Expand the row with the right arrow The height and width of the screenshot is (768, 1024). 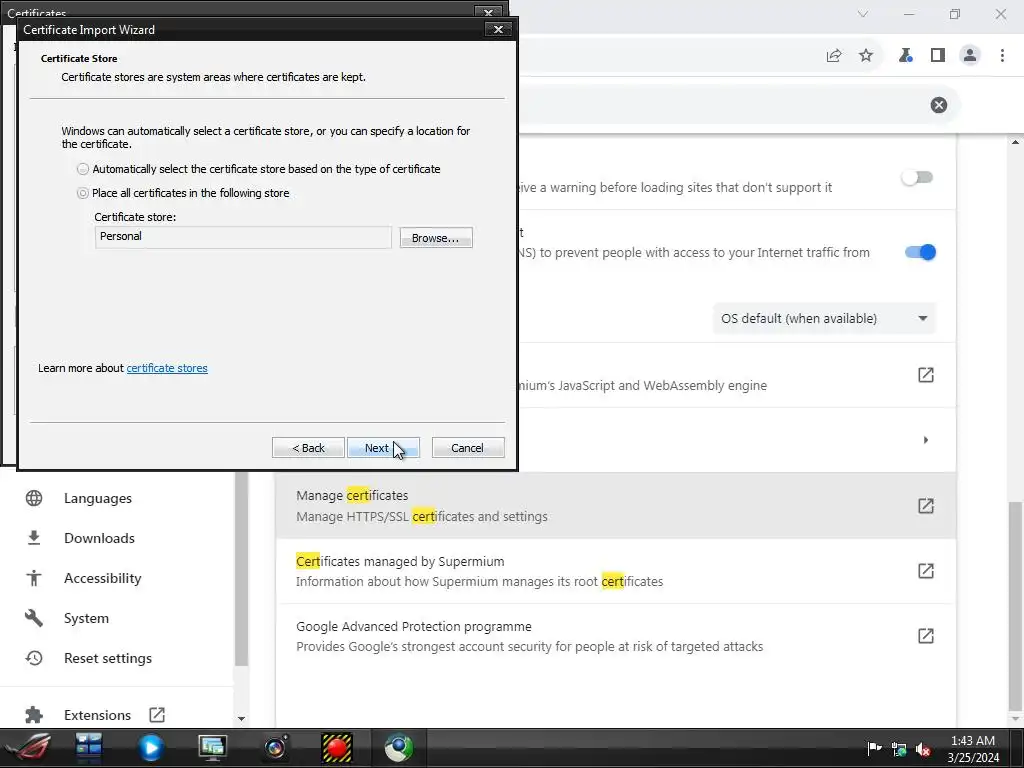[925, 440]
